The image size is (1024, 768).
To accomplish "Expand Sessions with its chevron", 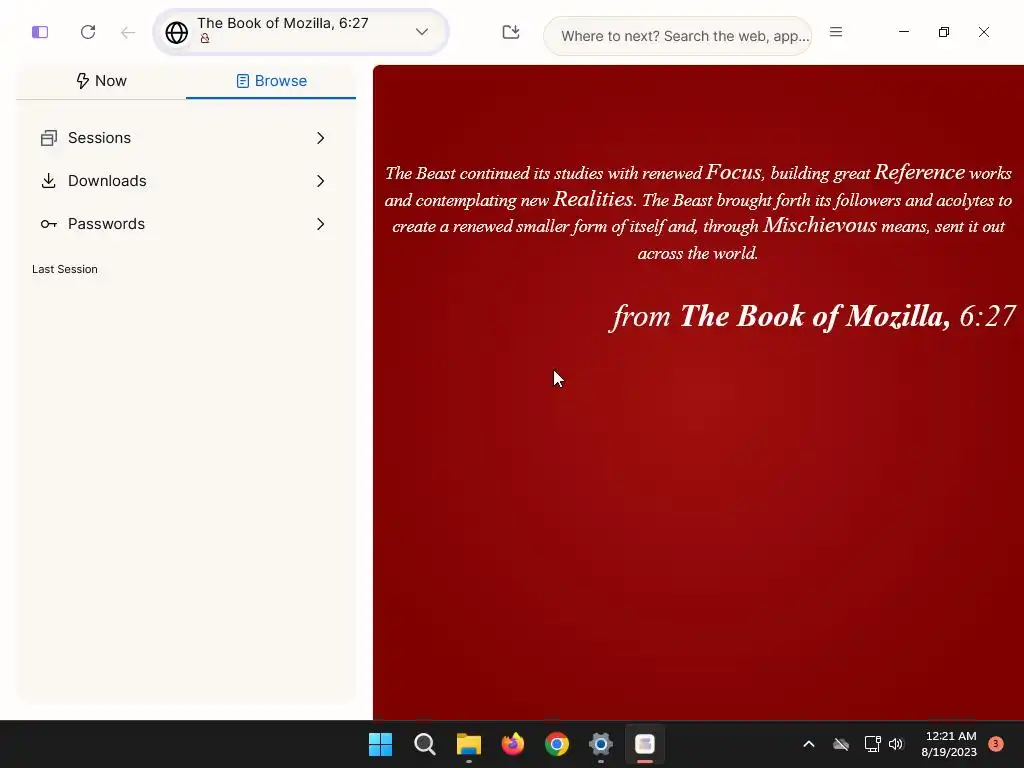I will 321,138.
